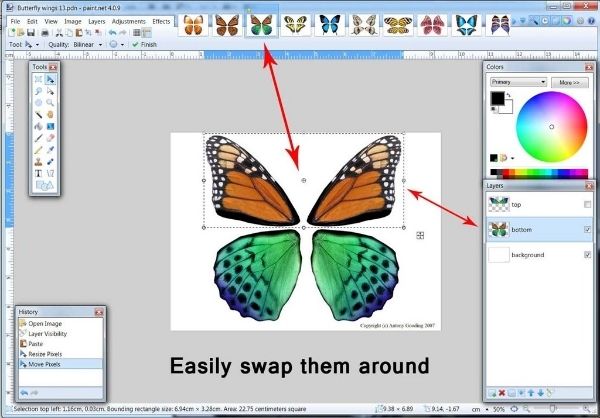Click the Print toolbar icon

45,33
